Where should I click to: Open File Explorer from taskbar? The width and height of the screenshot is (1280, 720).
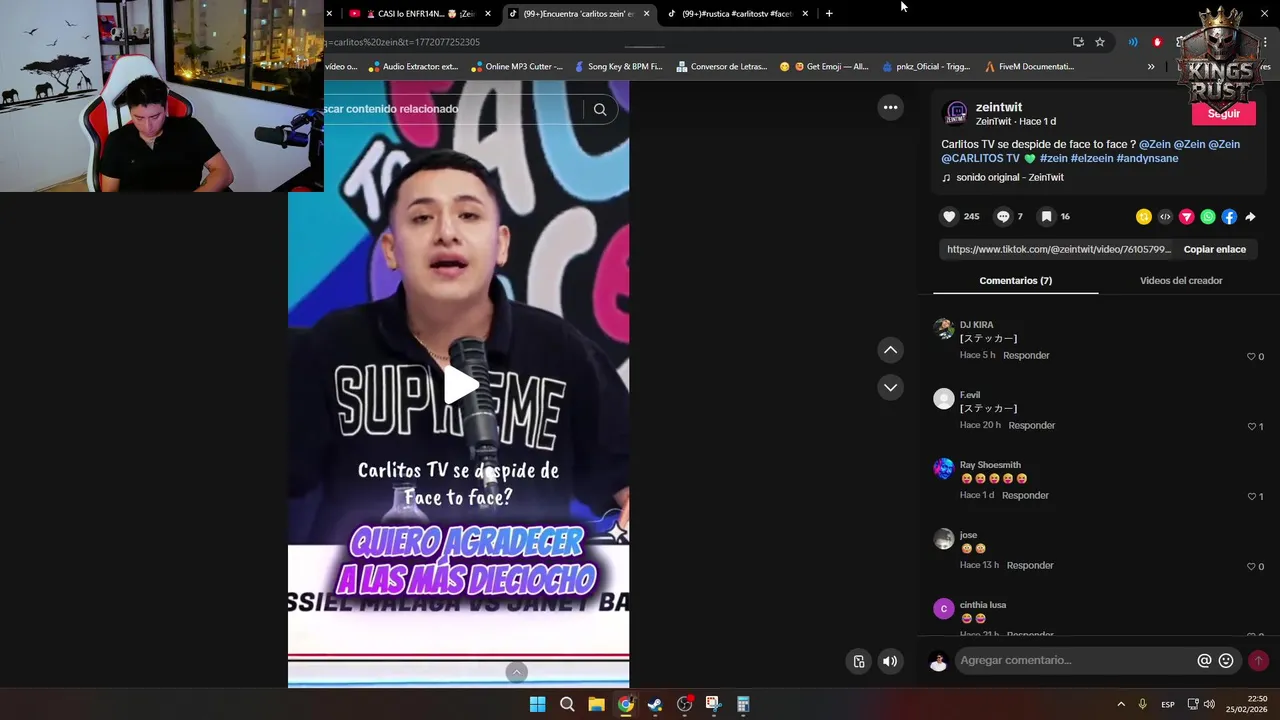596,704
